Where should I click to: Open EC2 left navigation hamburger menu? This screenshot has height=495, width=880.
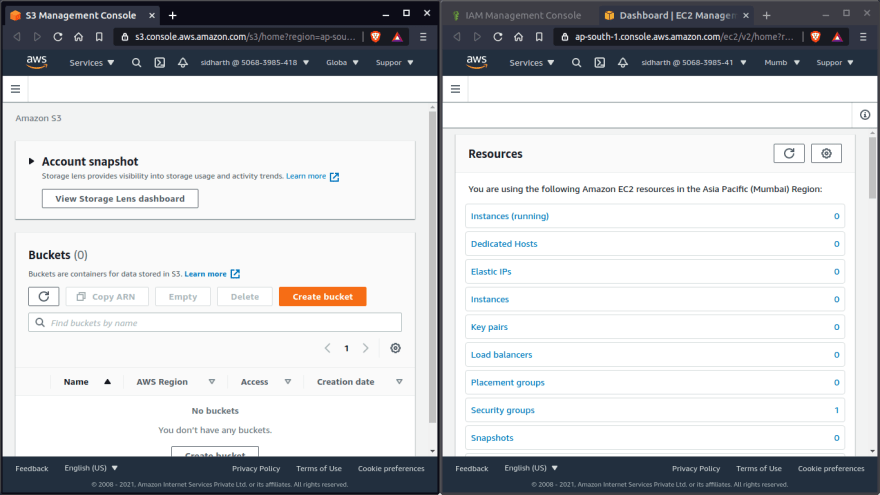pos(456,89)
